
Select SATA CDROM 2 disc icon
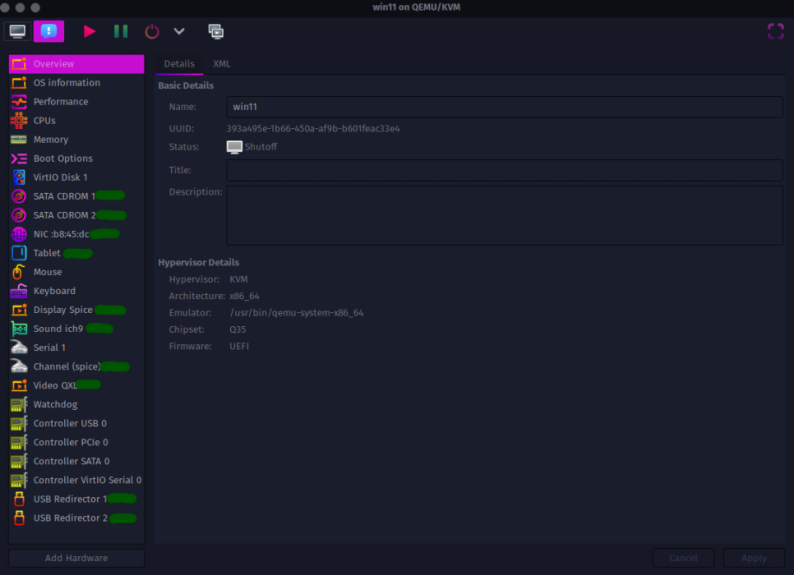pos(19,215)
